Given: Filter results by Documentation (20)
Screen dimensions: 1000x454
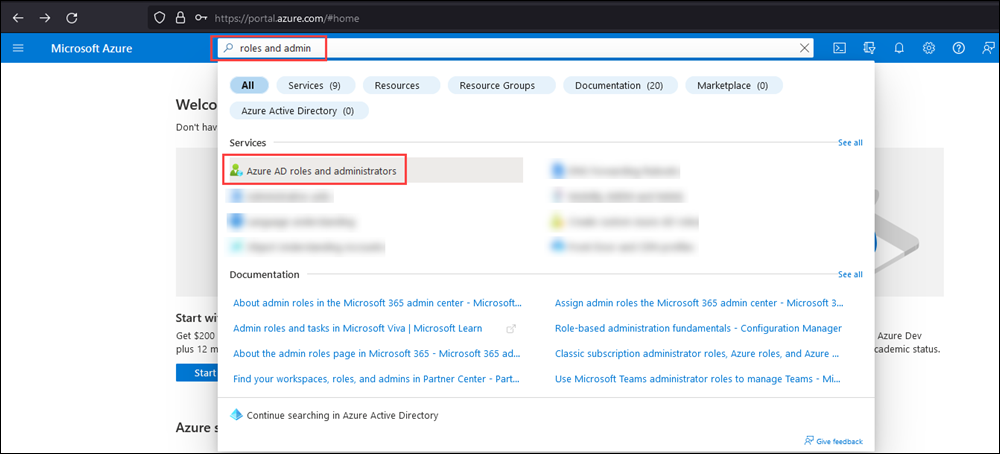Looking at the screenshot, I should click(x=619, y=86).
